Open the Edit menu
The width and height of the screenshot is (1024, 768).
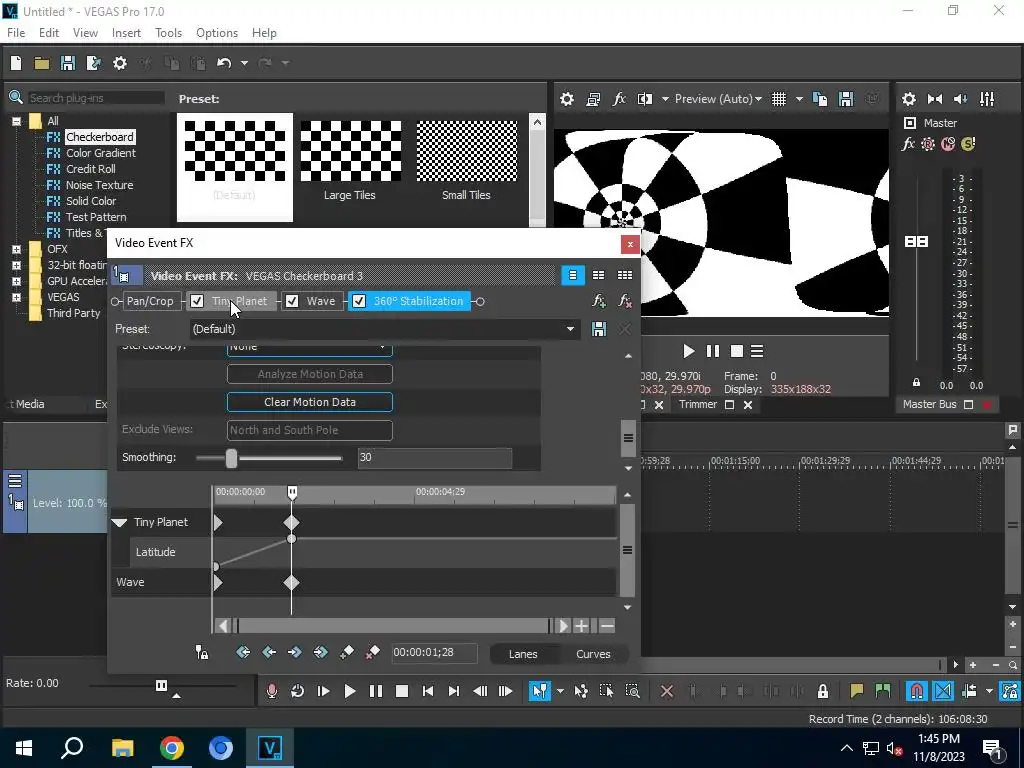tap(49, 33)
